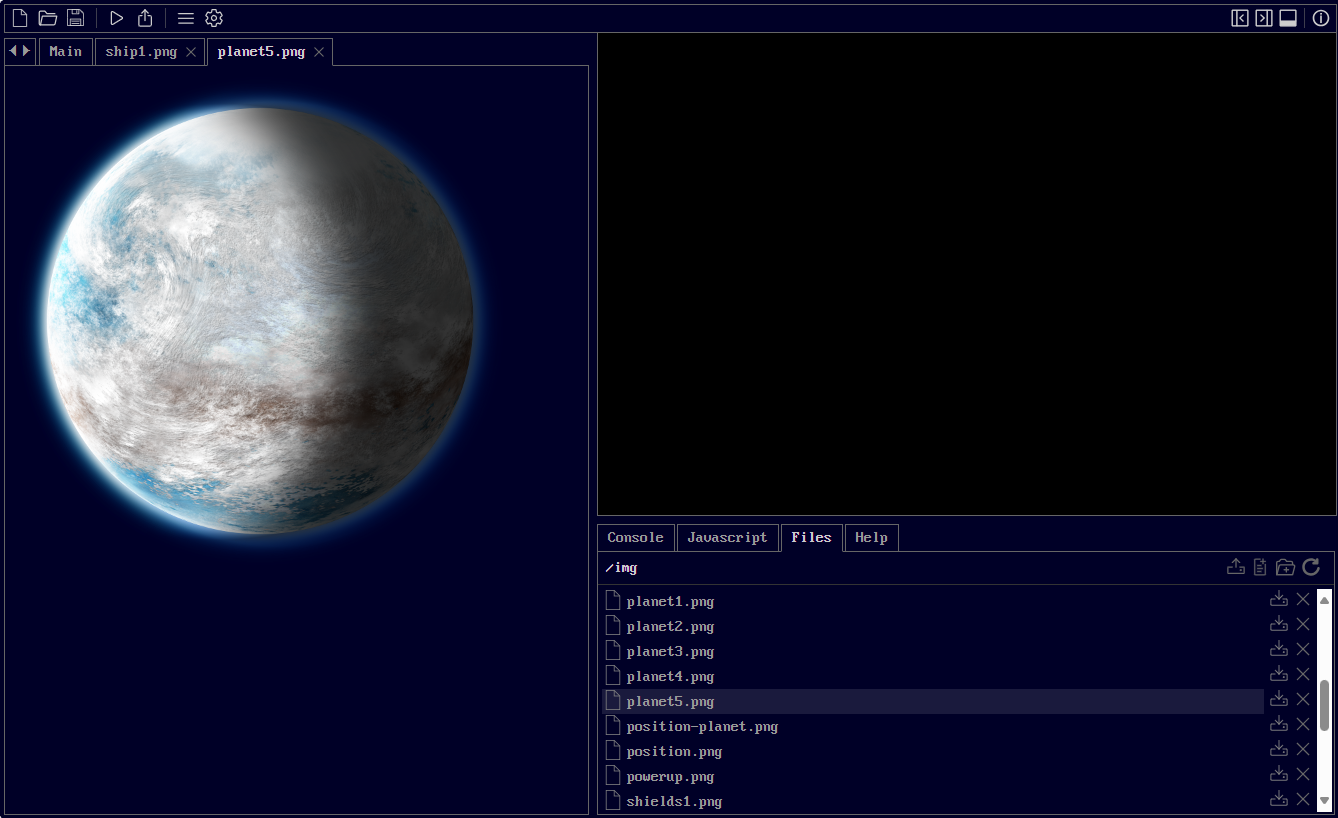
Task: Click the file list scrollbar up arrow
Action: coord(1325,600)
